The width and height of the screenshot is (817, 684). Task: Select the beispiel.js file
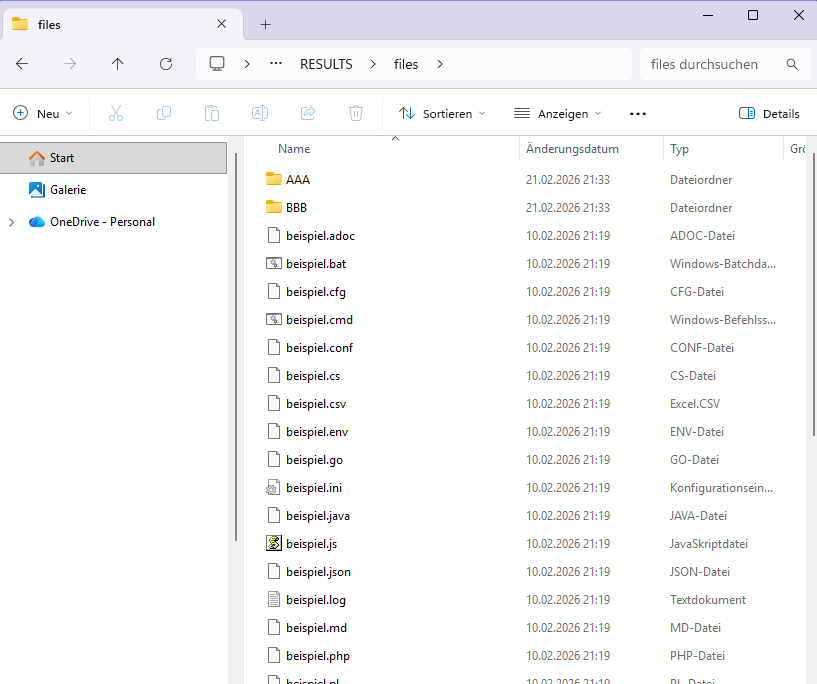311,544
